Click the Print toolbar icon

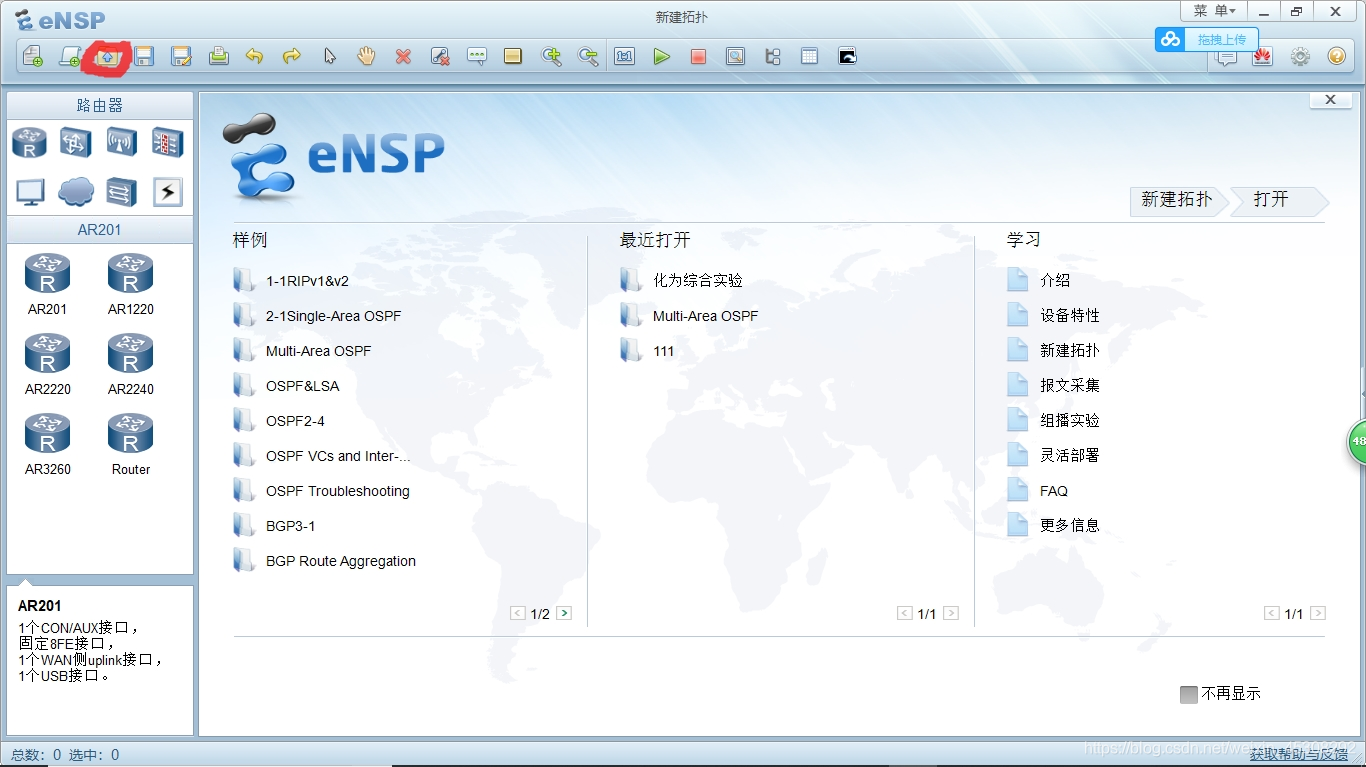click(x=218, y=57)
